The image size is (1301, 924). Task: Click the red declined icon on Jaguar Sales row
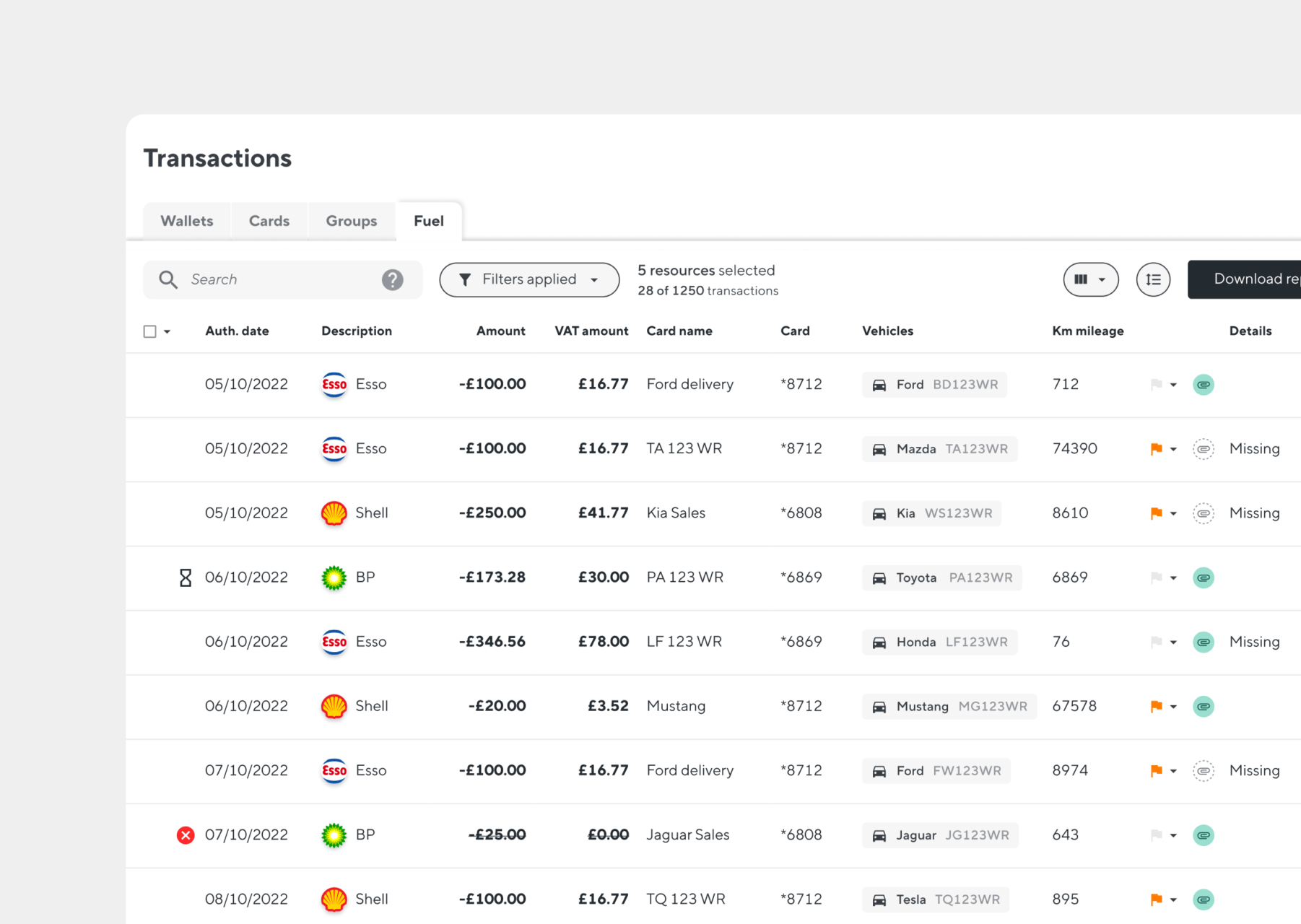(186, 835)
